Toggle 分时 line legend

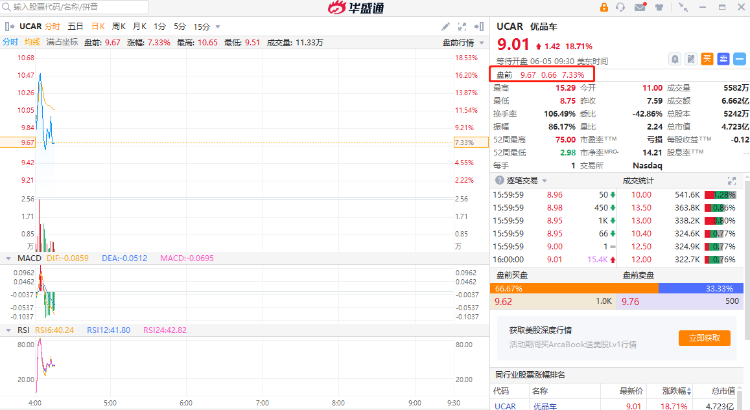click(11, 42)
